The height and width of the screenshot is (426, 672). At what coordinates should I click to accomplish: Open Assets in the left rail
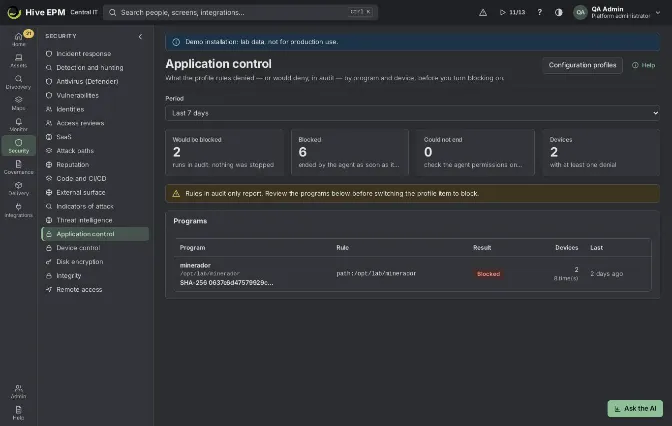click(18, 60)
